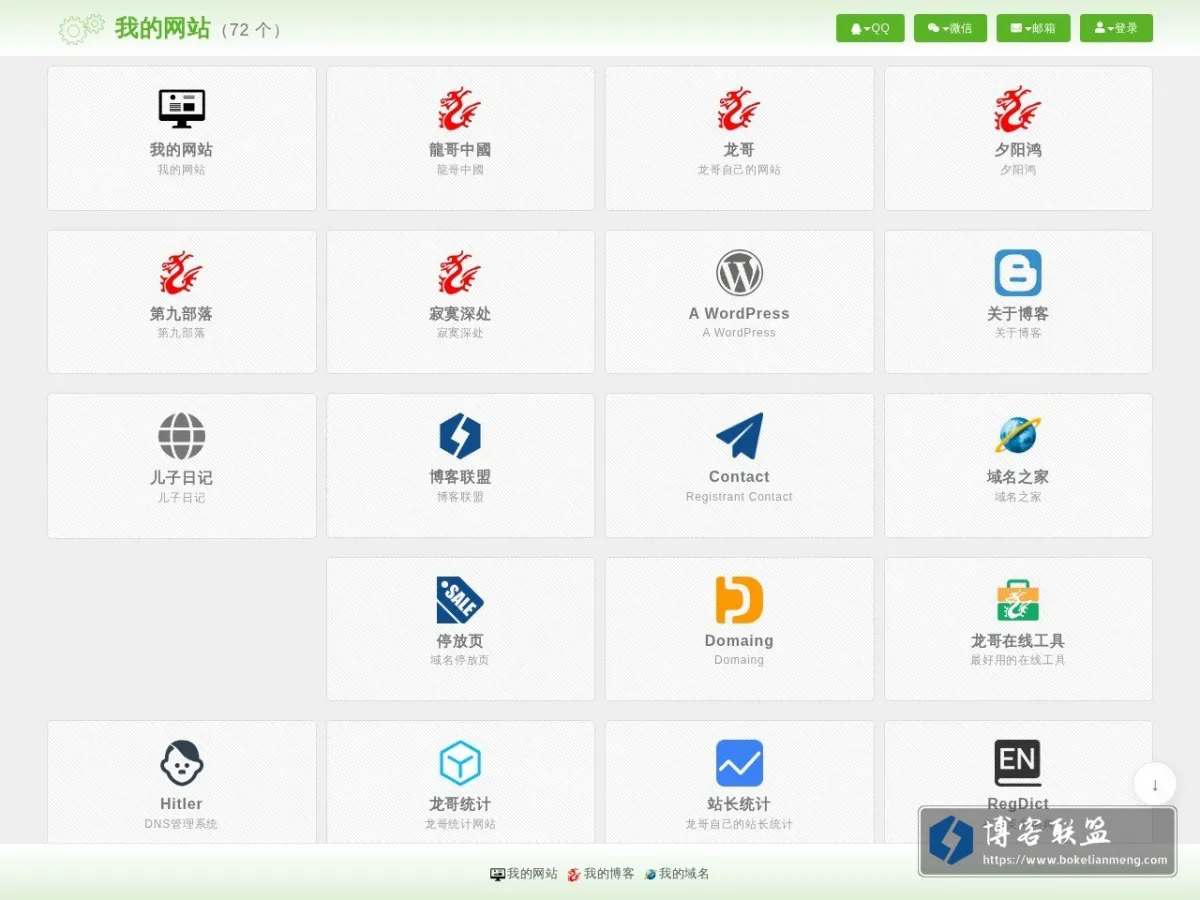Click the DNS管理系统 description text

(181, 824)
